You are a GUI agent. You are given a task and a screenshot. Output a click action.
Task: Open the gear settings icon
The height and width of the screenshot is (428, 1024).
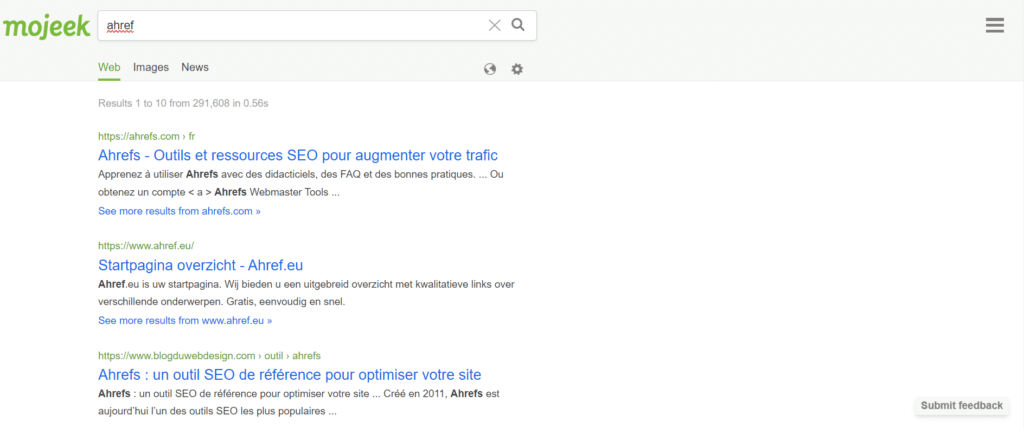tap(517, 69)
